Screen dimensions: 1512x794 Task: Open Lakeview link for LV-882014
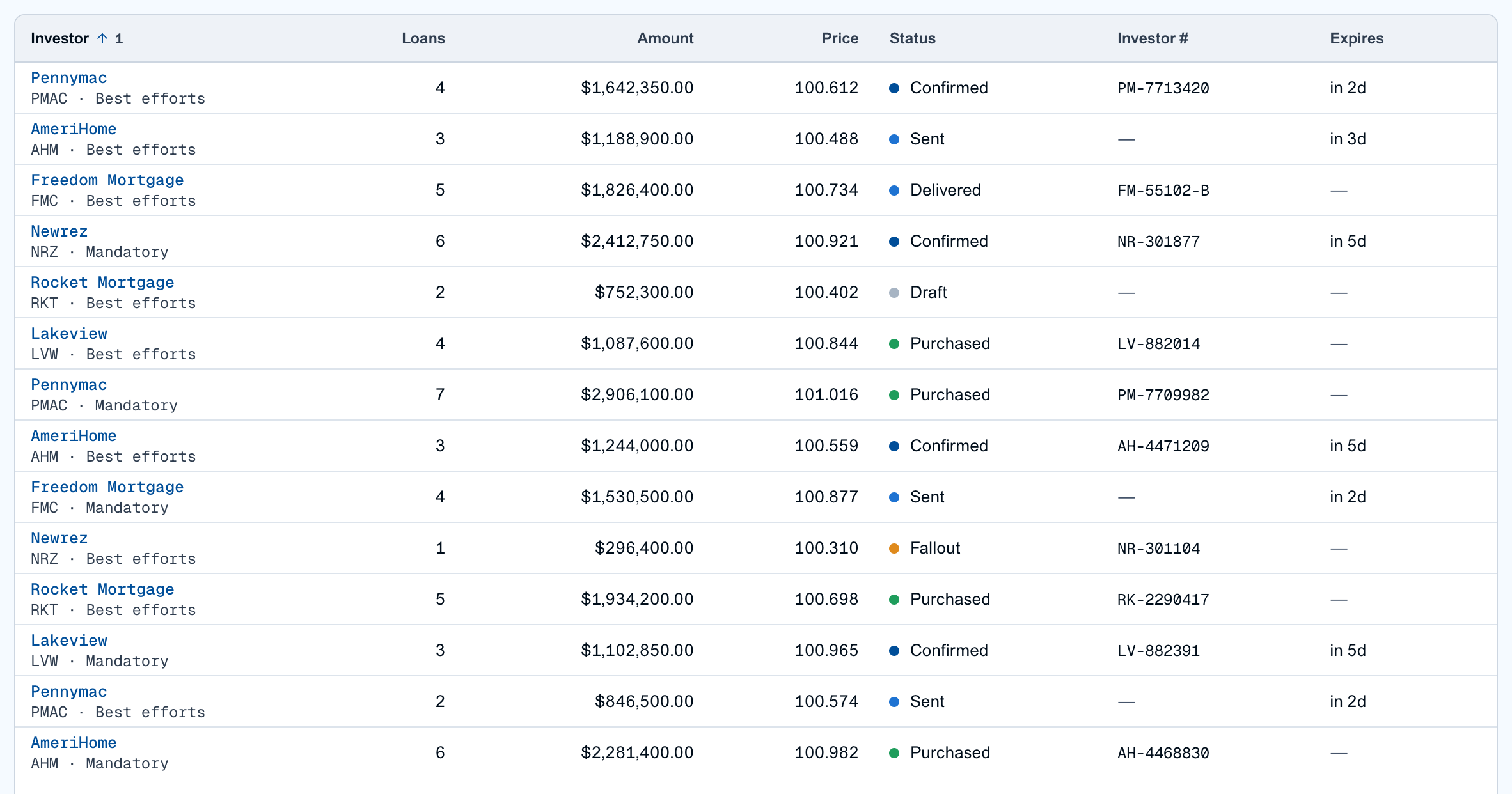(x=69, y=334)
